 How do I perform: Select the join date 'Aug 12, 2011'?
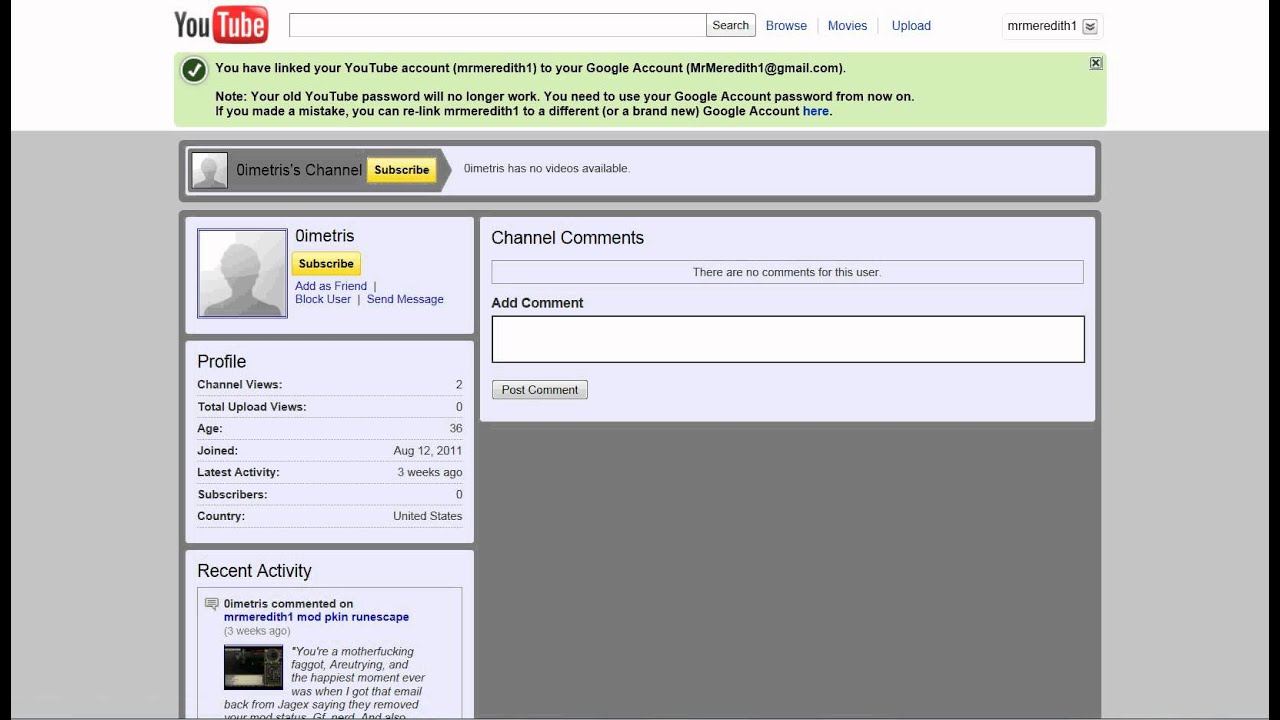pos(428,451)
